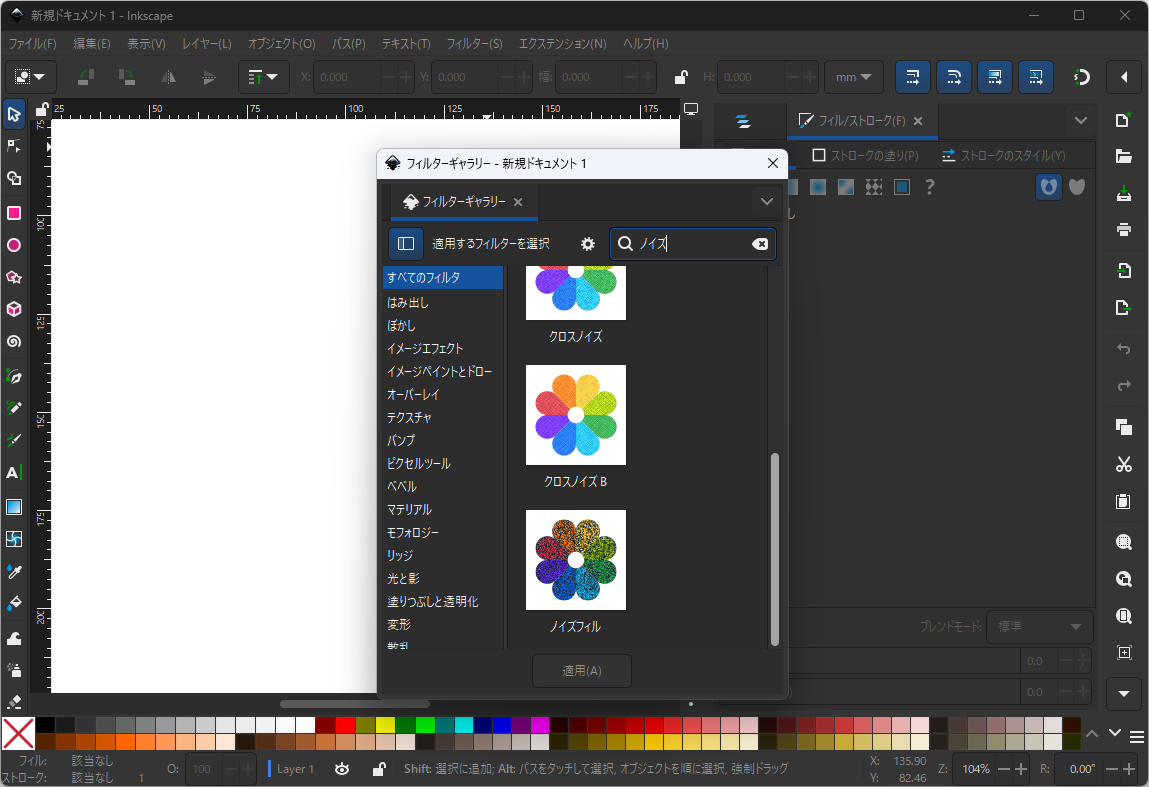Select the Paint bucket tool
This screenshot has width=1149, height=787.
point(13,604)
